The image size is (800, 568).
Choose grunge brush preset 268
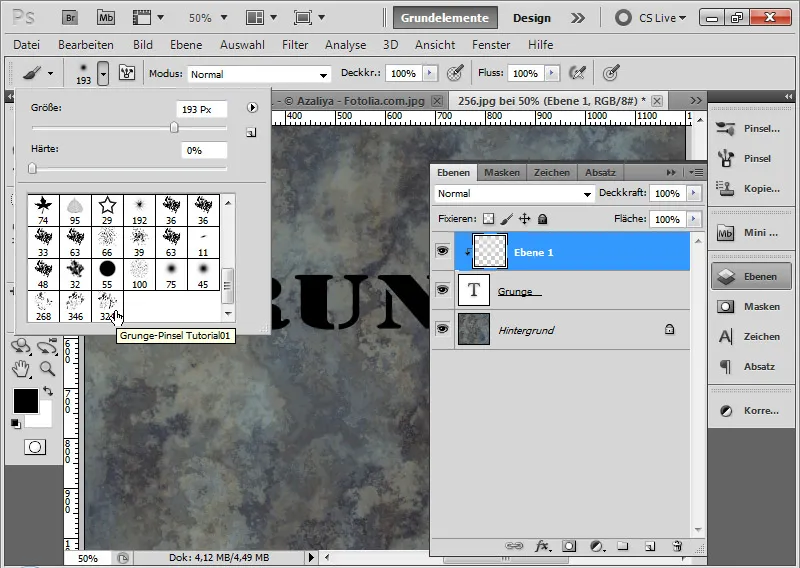[43, 306]
